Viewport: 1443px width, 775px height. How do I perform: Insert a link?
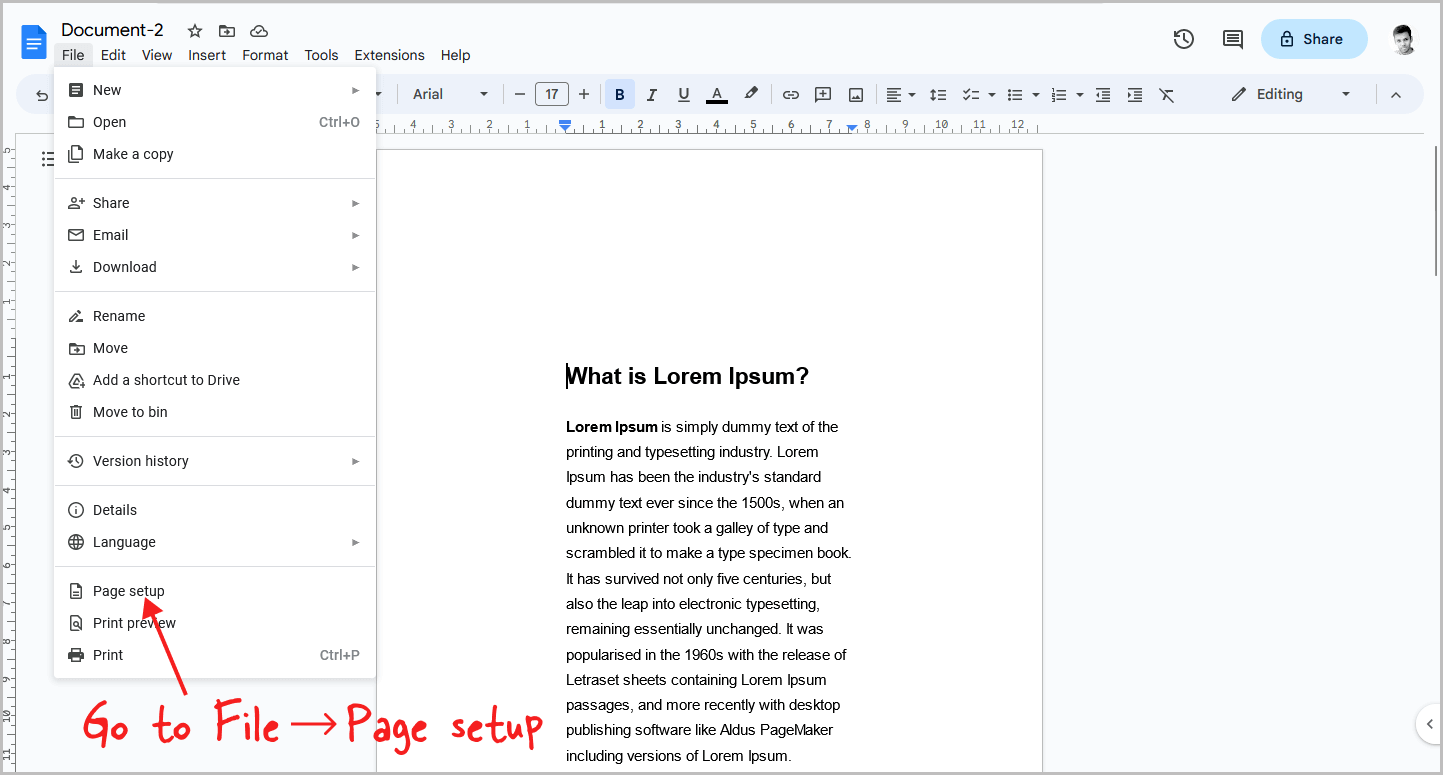point(790,94)
